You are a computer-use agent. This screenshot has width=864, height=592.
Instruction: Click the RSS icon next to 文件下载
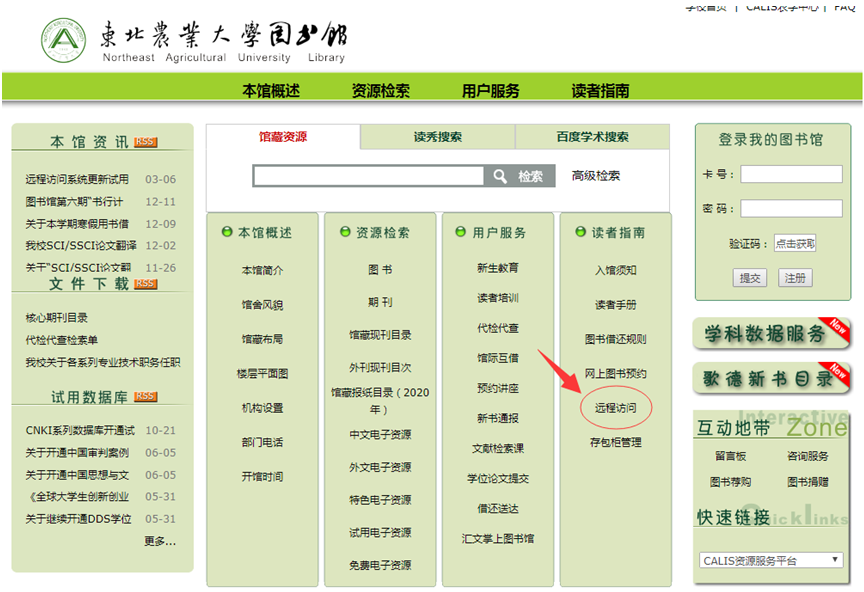coord(145,284)
